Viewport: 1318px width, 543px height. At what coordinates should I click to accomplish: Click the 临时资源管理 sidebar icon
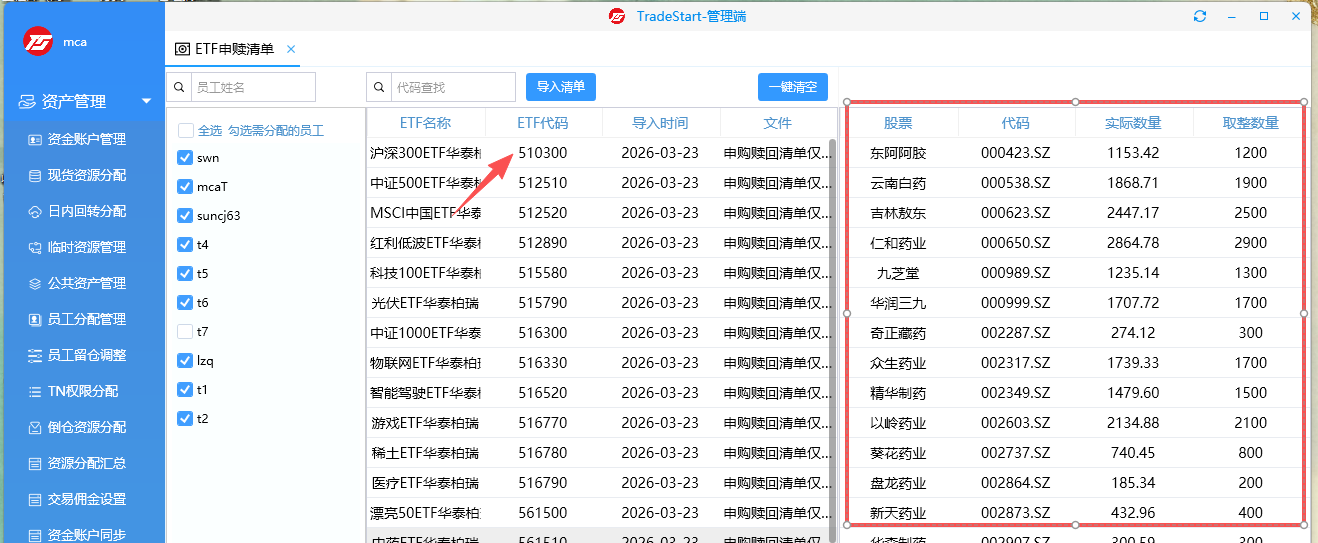tap(35, 247)
